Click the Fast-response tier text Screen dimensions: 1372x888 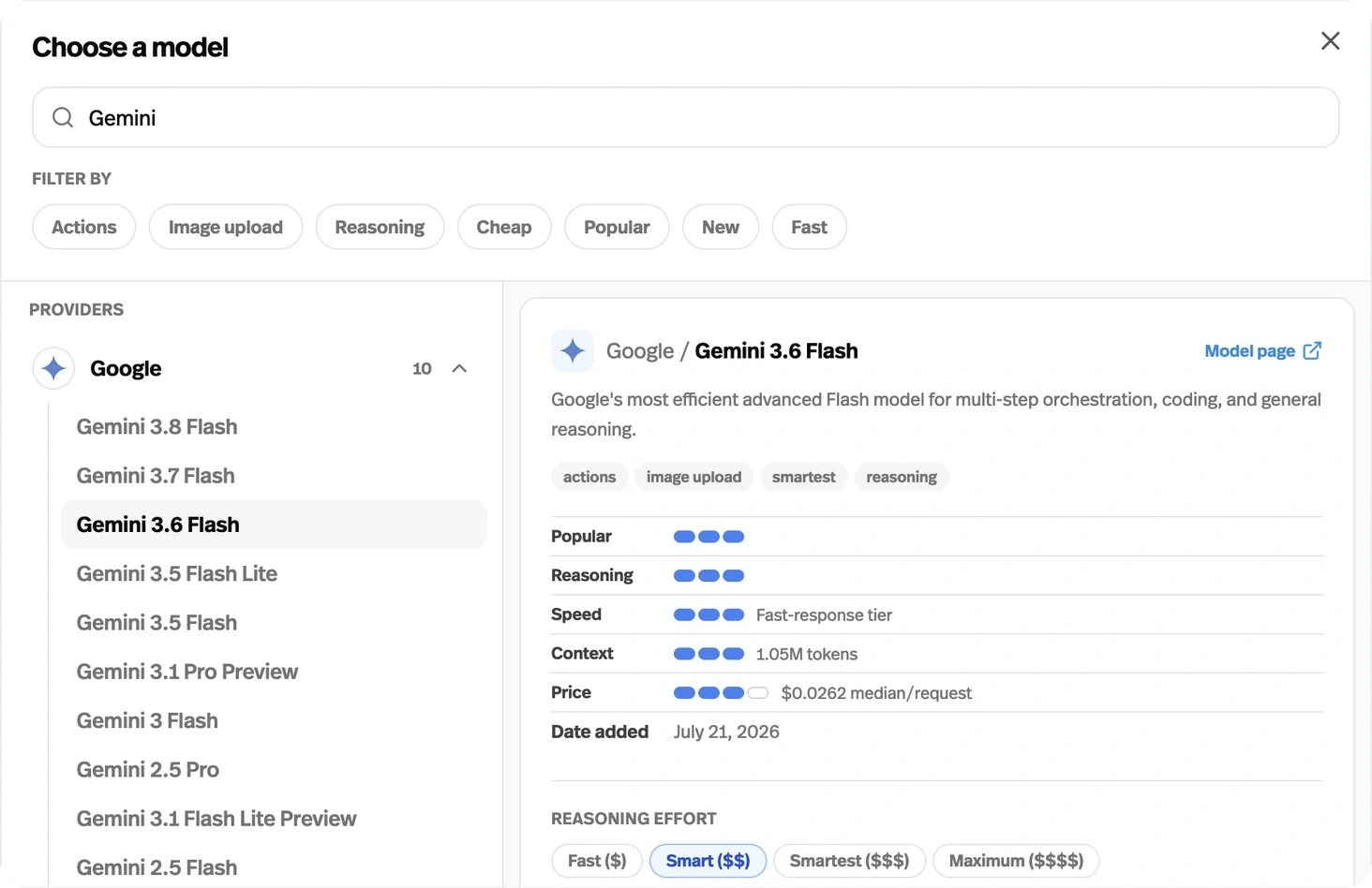[x=824, y=615]
